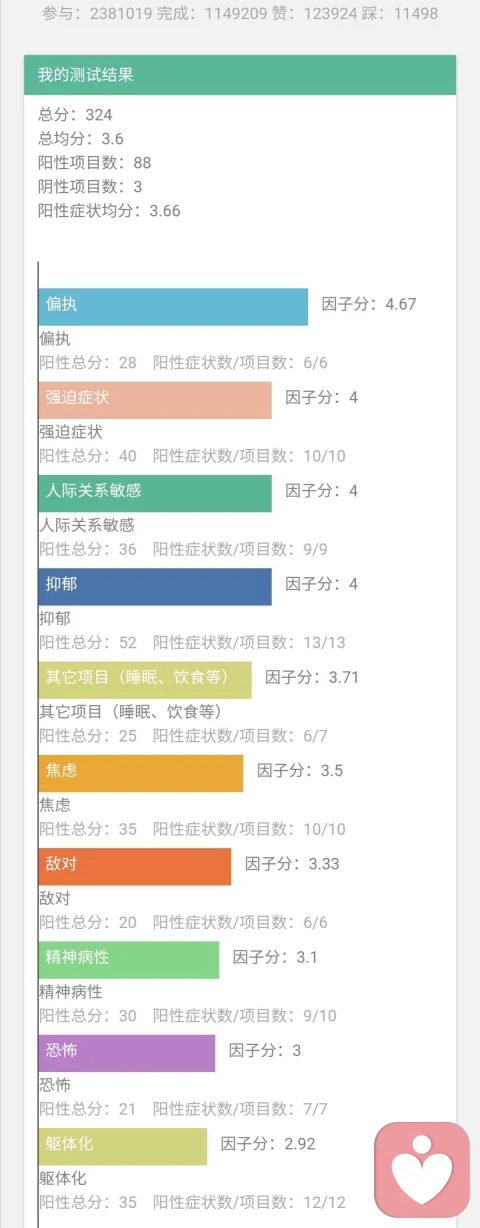Screen dimensions: 480x1228
Task: Tap the 总分：324 score line
Action: 75,115
